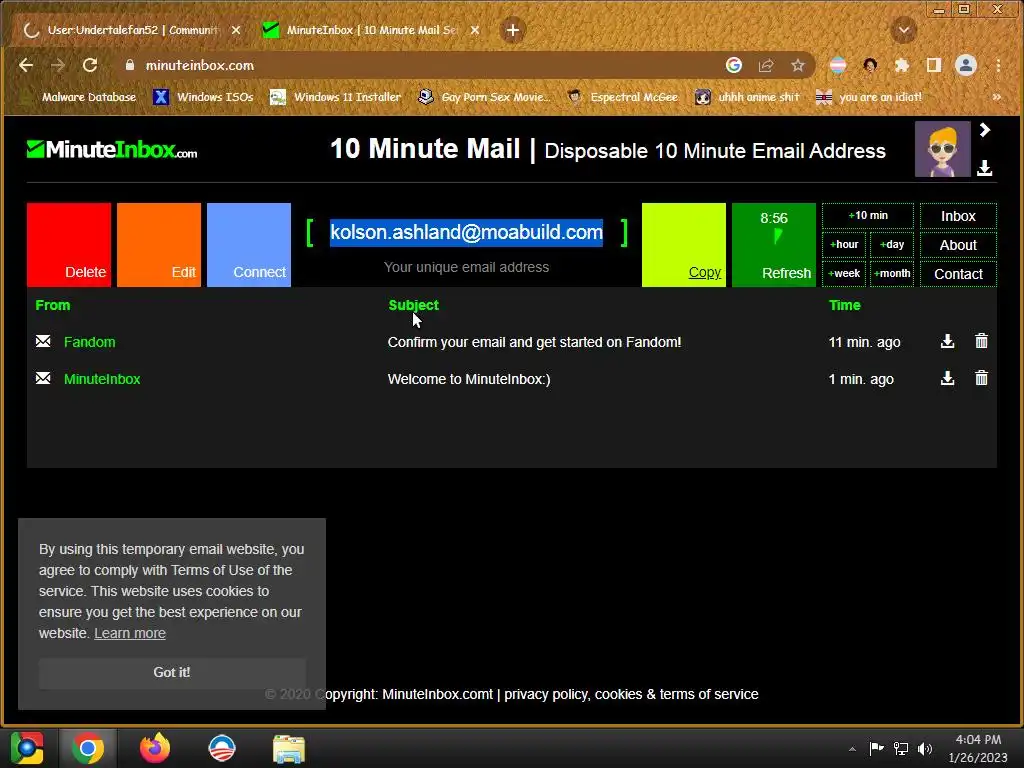Extend time by +month
1024x768 pixels.
pos(892,274)
